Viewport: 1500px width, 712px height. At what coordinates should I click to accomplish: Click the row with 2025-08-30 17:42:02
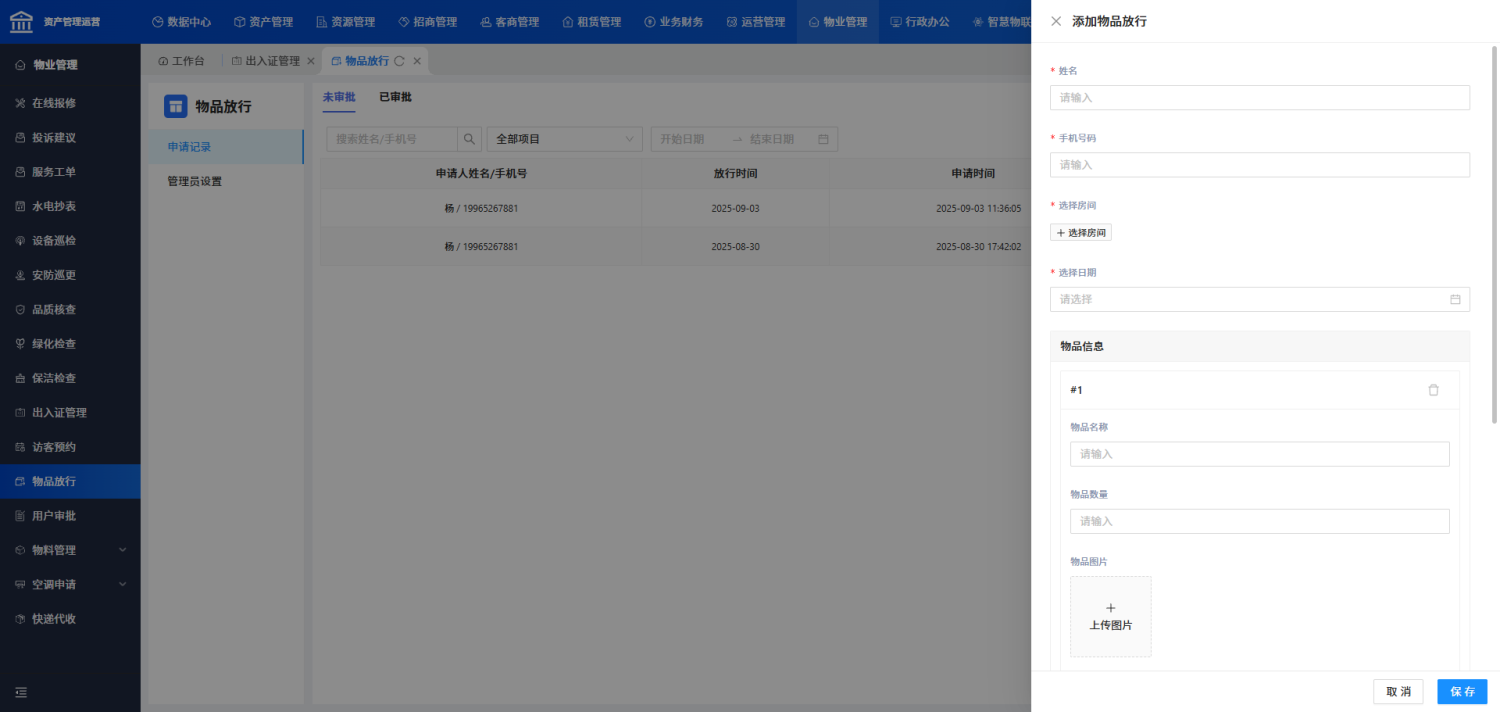pyautogui.click(x=675, y=246)
